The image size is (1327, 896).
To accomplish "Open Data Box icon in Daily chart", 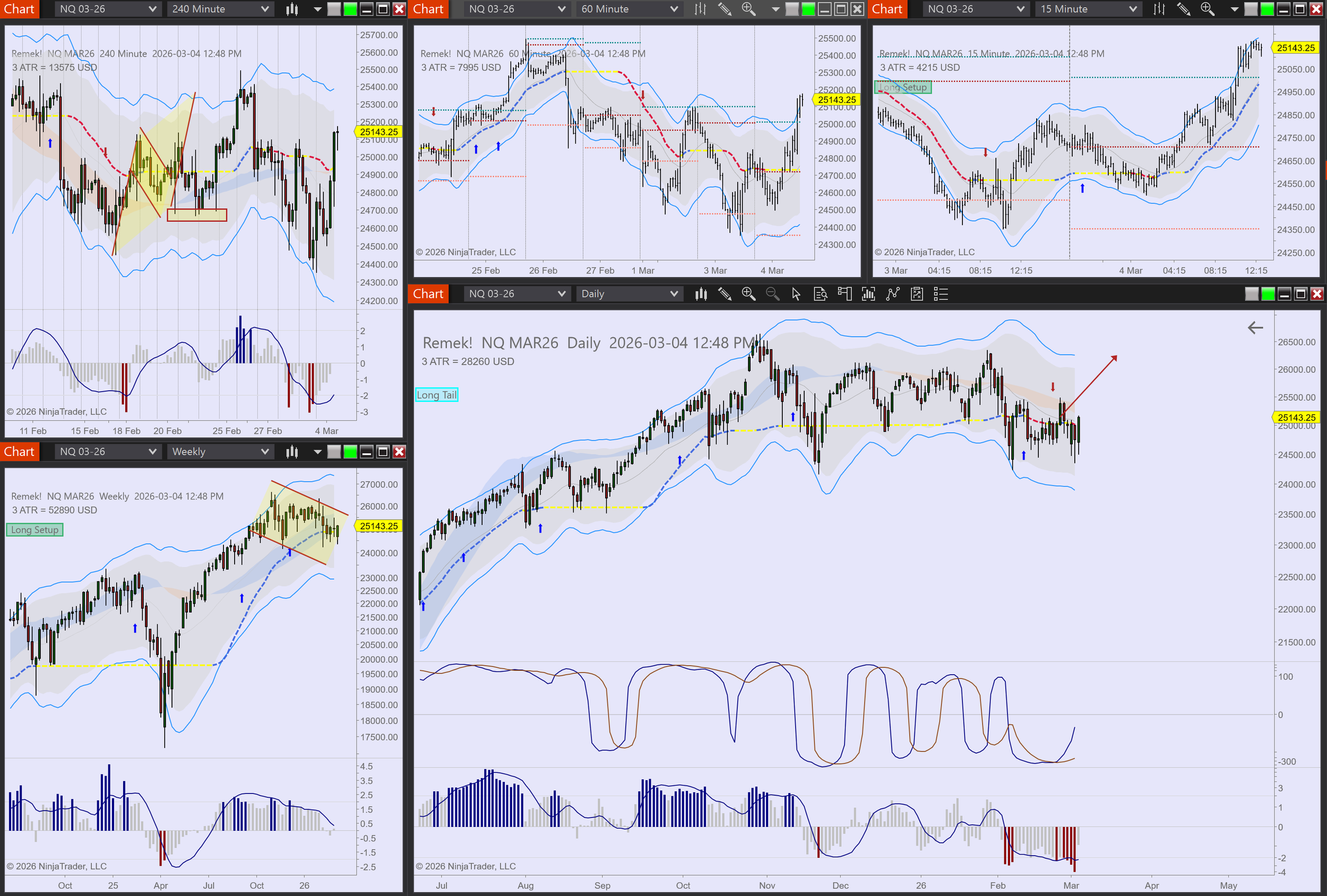I will coord(820,294).
